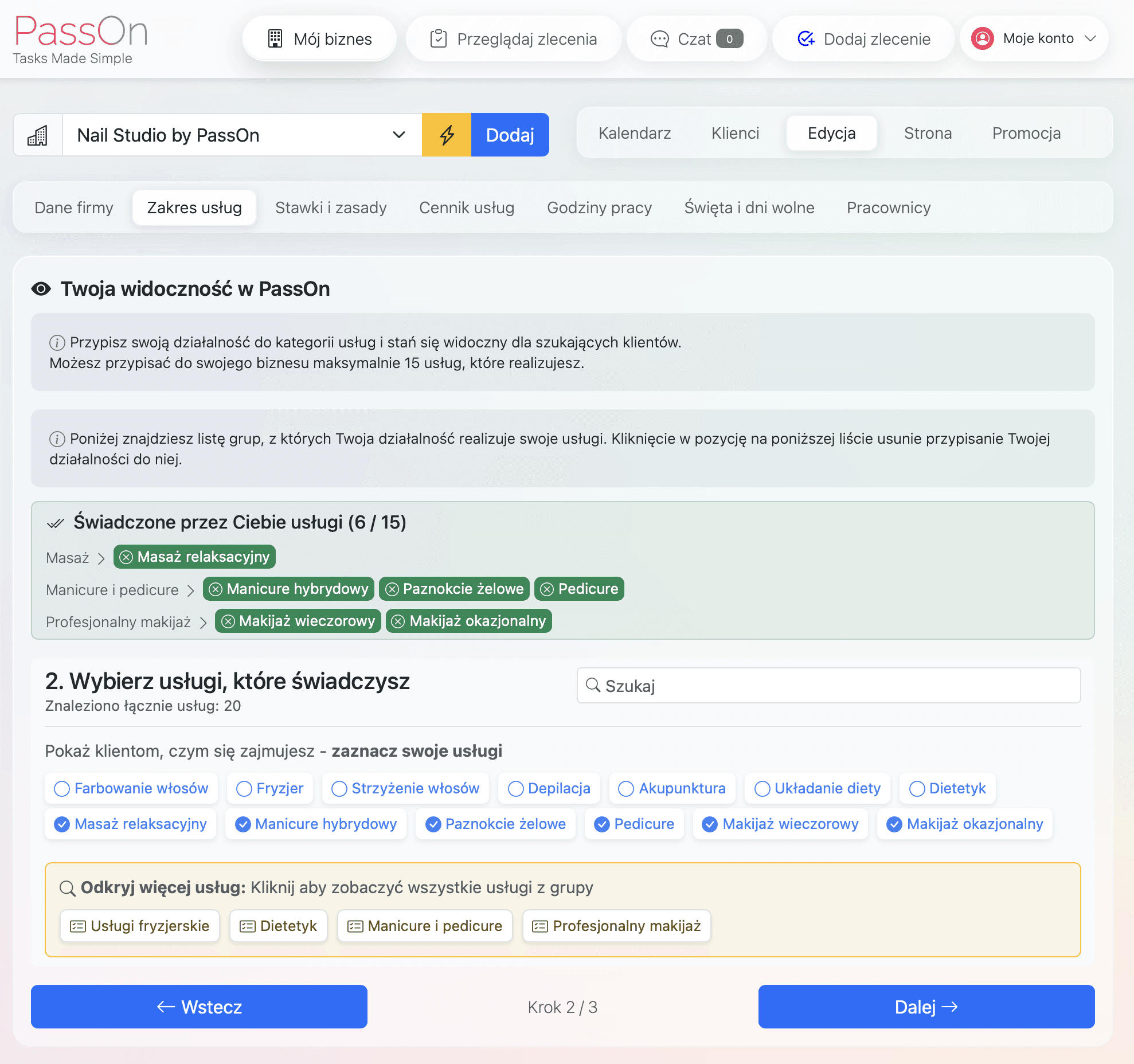Click the building chart icon beside business selector
The height and width of the screenshot is (1064, 1134).
pos(38,135)
